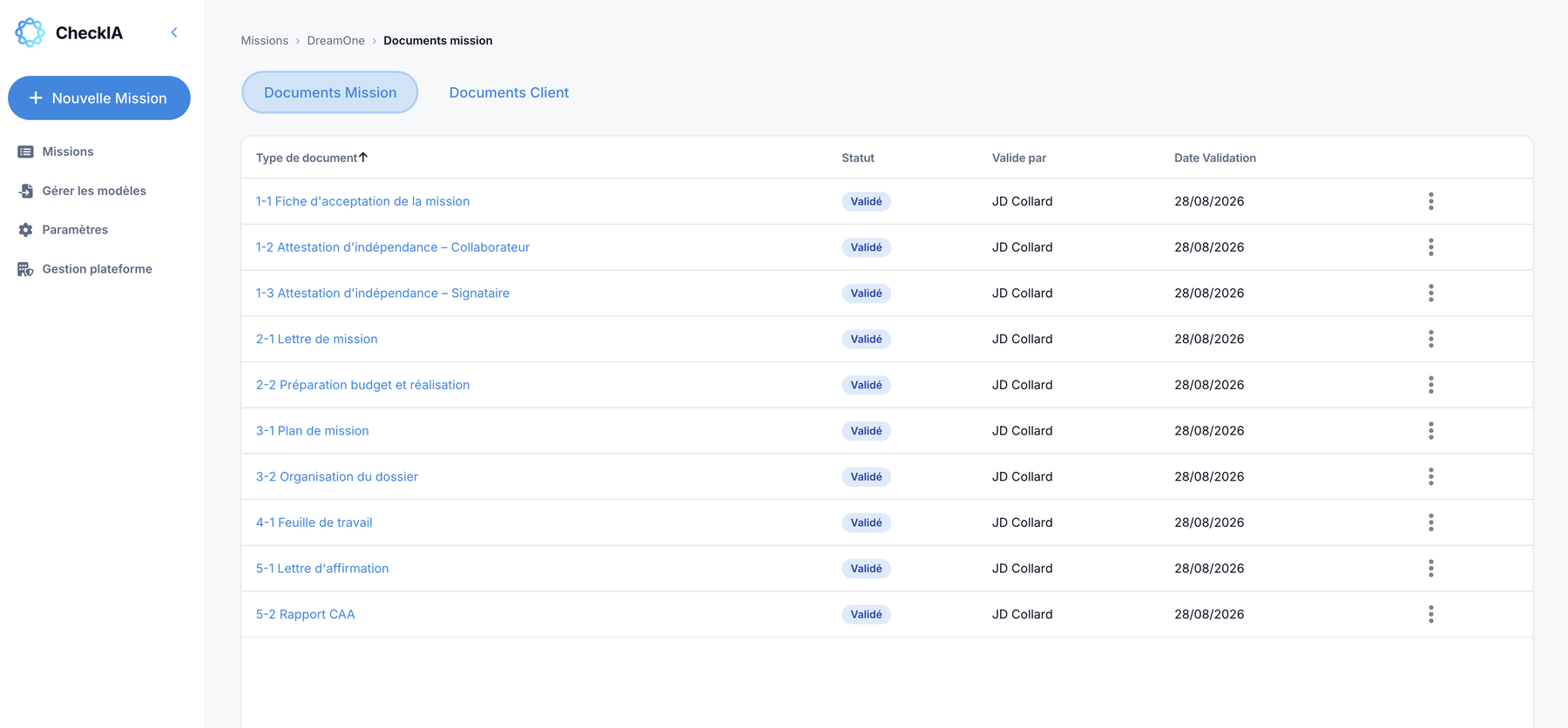The image size is (1568, 728).
Task: Click the Statut column header
Action: point(858,158)
